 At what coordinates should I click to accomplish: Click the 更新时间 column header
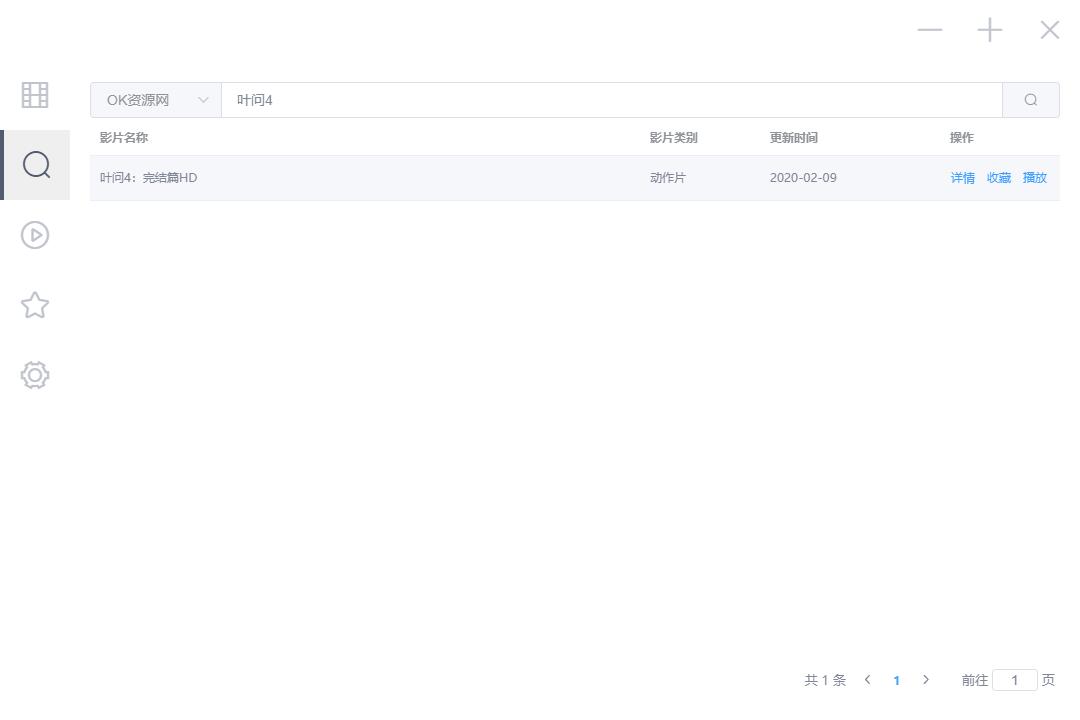point(793,137)
